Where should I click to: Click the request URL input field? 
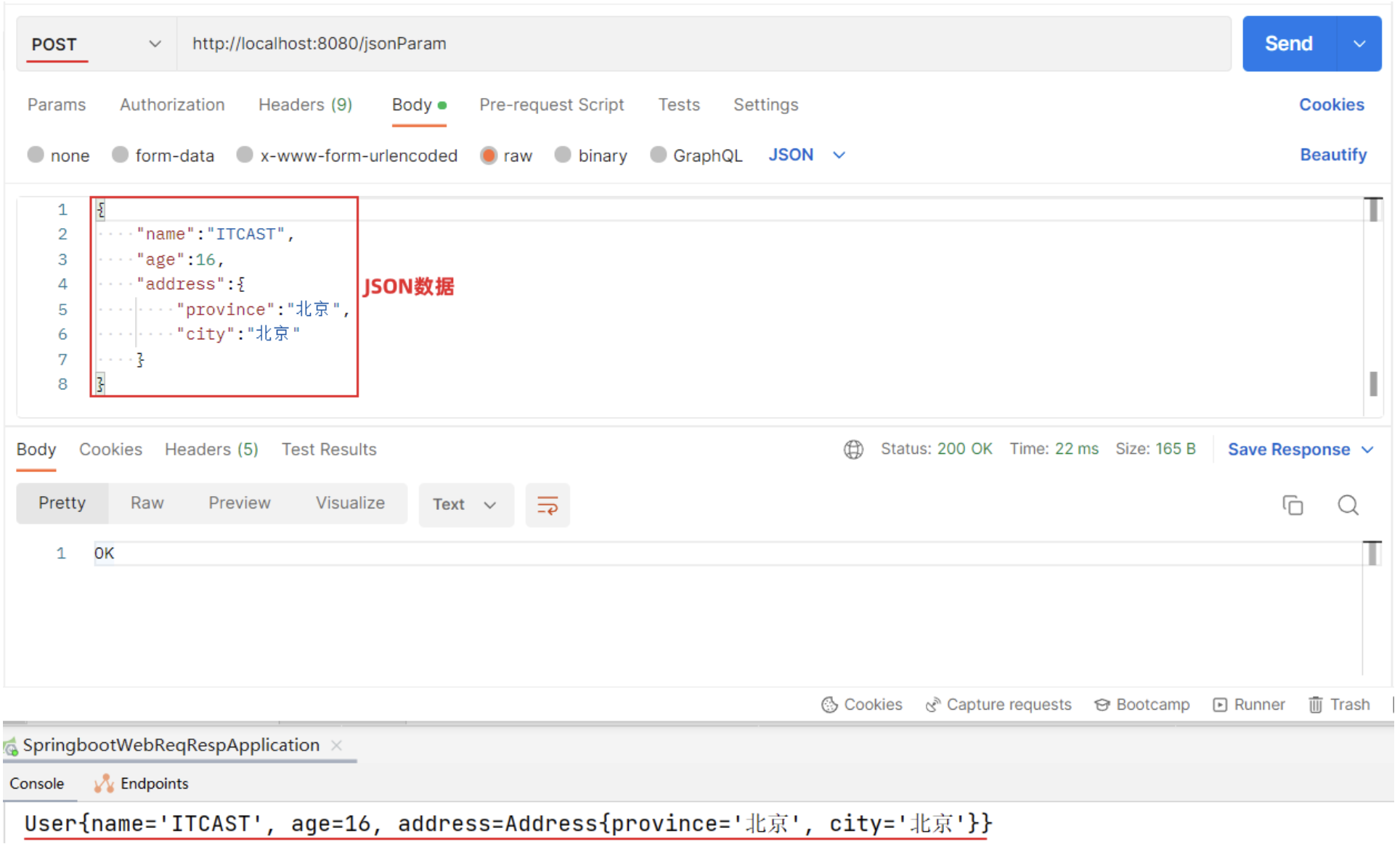(x=704, y=44)
